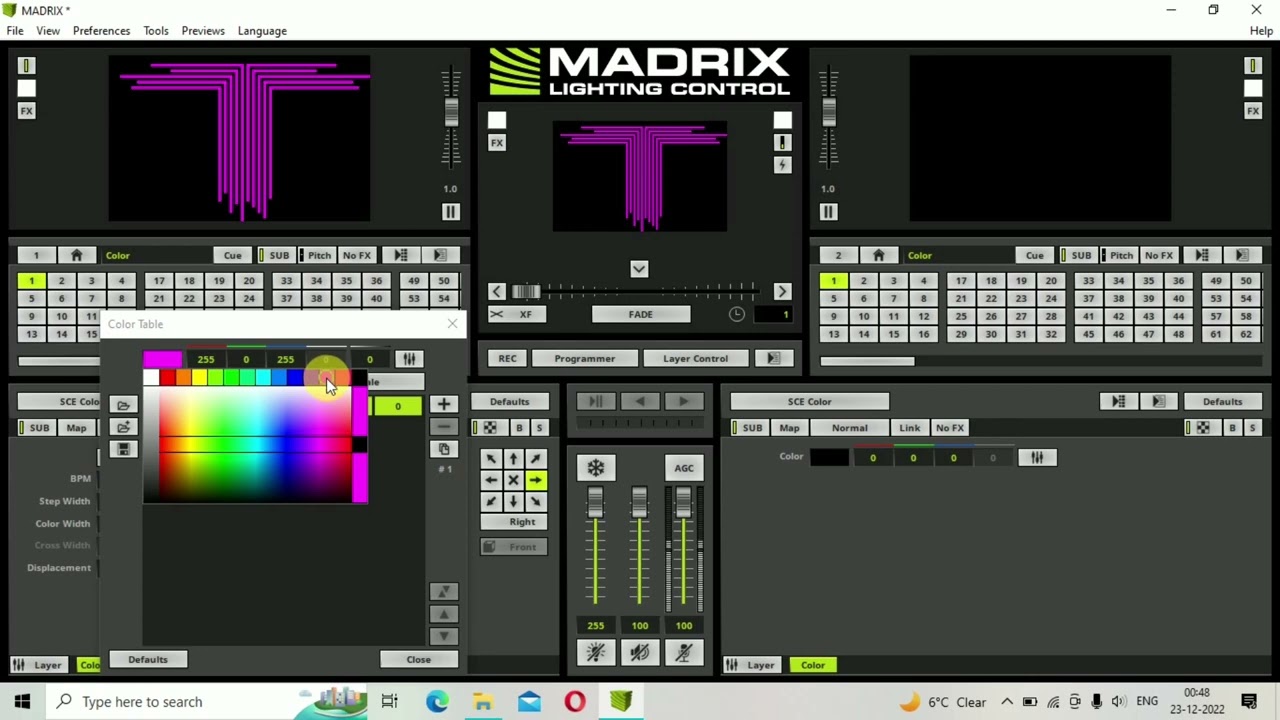The image size is (1280, 720).
Task: Select the left direction arrow
Action: (491, 480)
